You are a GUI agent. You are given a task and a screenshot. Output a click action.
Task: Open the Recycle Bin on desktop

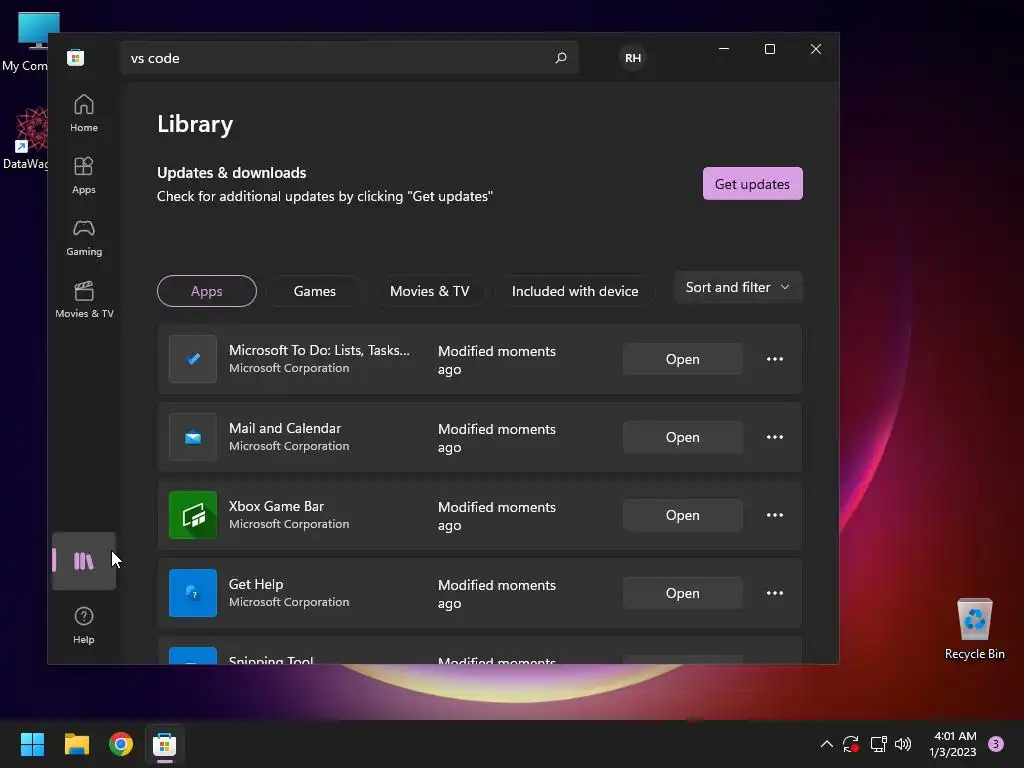click(x=974, y=628)
